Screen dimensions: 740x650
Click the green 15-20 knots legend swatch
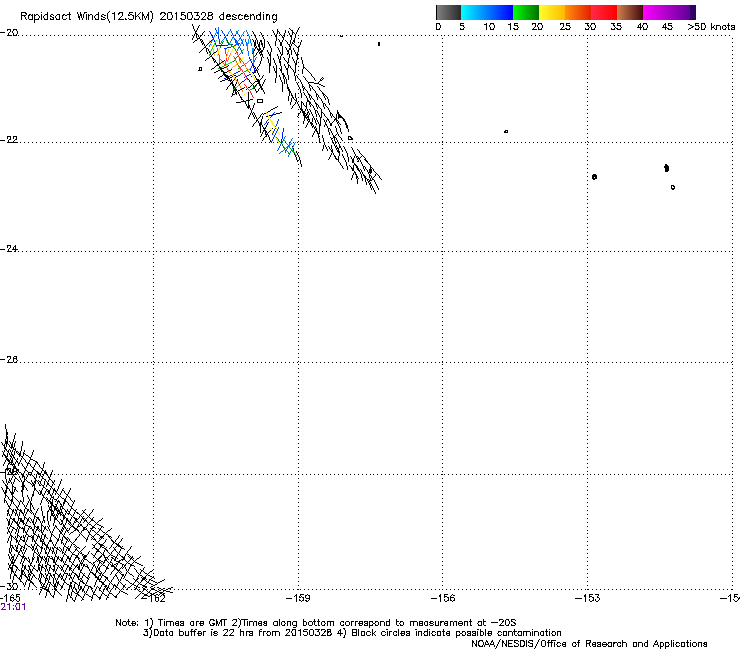click(526, 12)
